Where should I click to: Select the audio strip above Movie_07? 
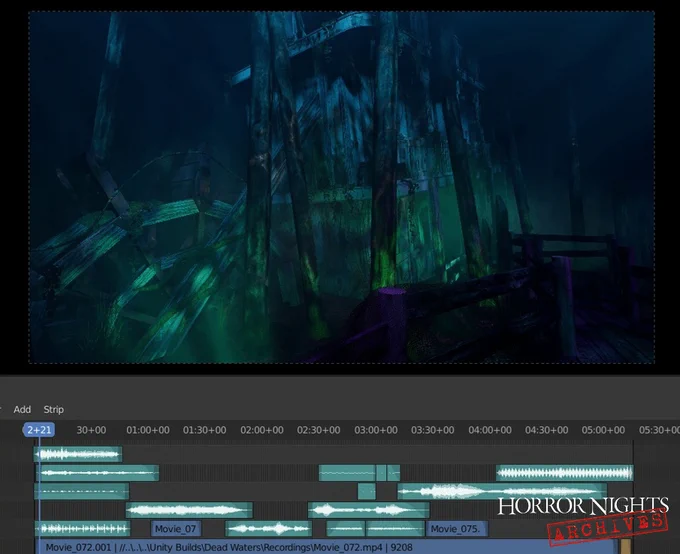(189, 510)
